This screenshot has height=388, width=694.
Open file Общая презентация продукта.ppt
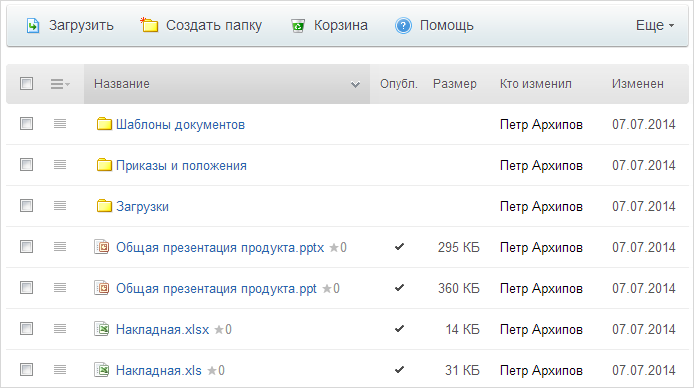[216, 288]
